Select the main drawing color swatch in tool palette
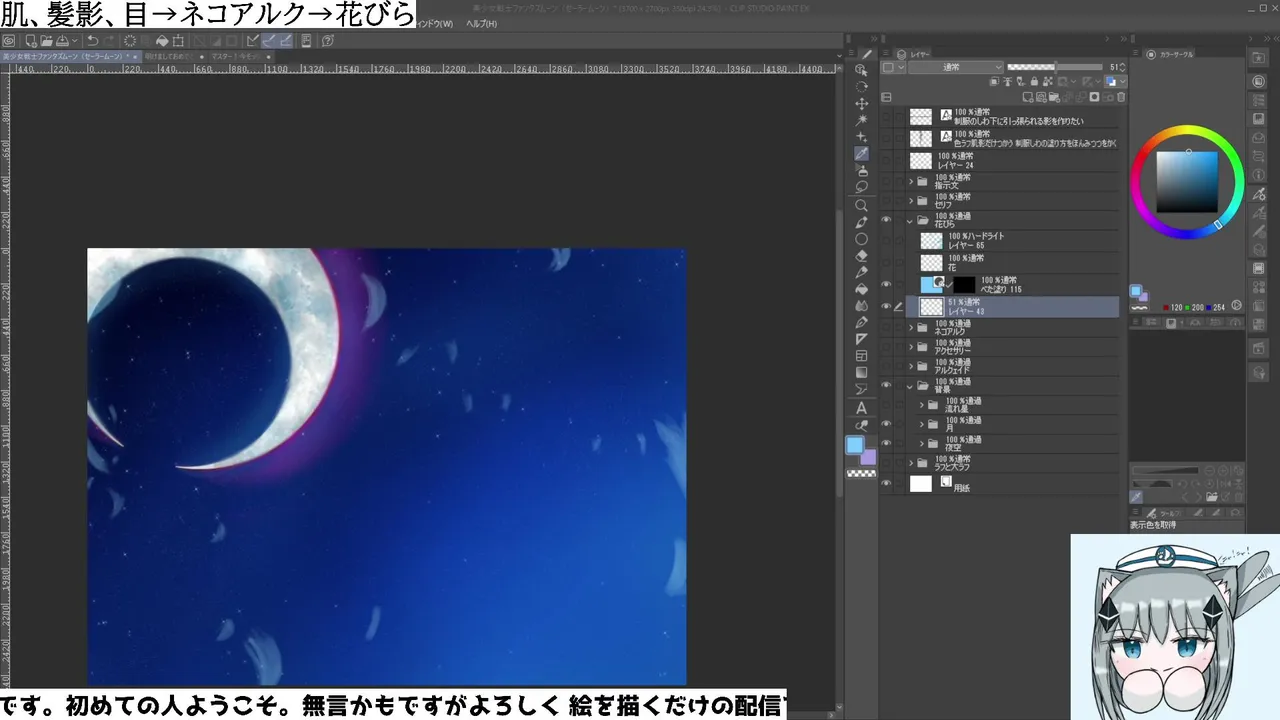The width and height of the screenshot is (1280, 720). click(855, 445)
